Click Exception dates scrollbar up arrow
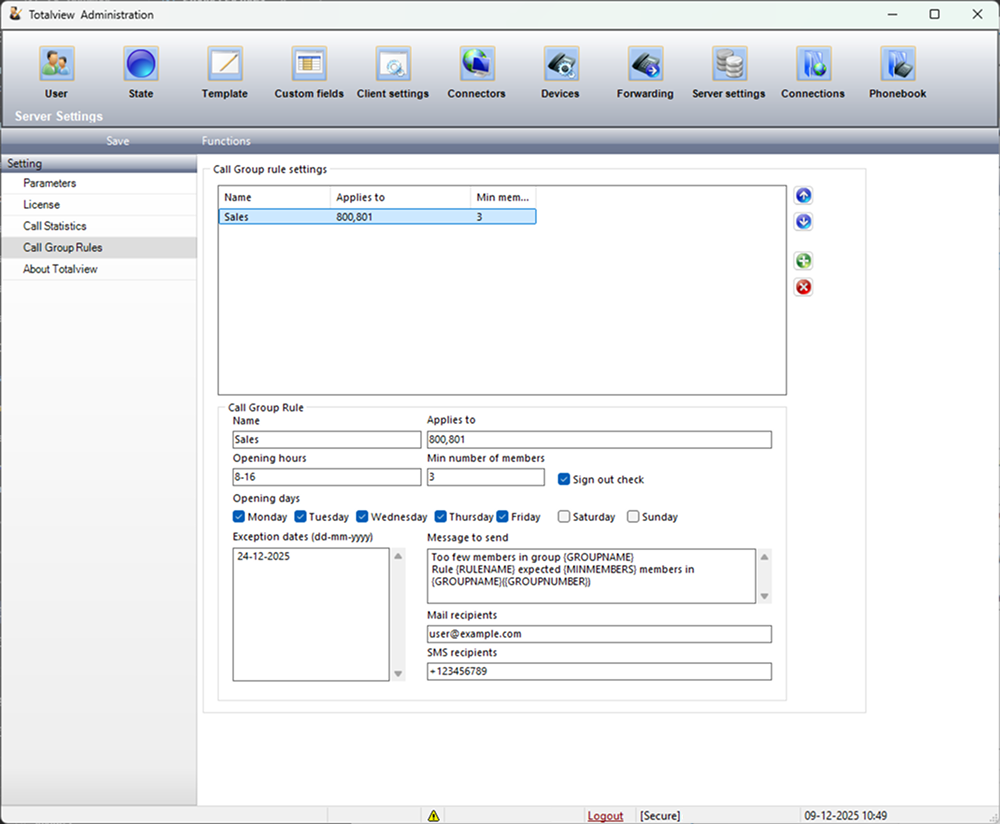Image resolution: width=1000 pixels, height=825 pixels. point(398,556)
